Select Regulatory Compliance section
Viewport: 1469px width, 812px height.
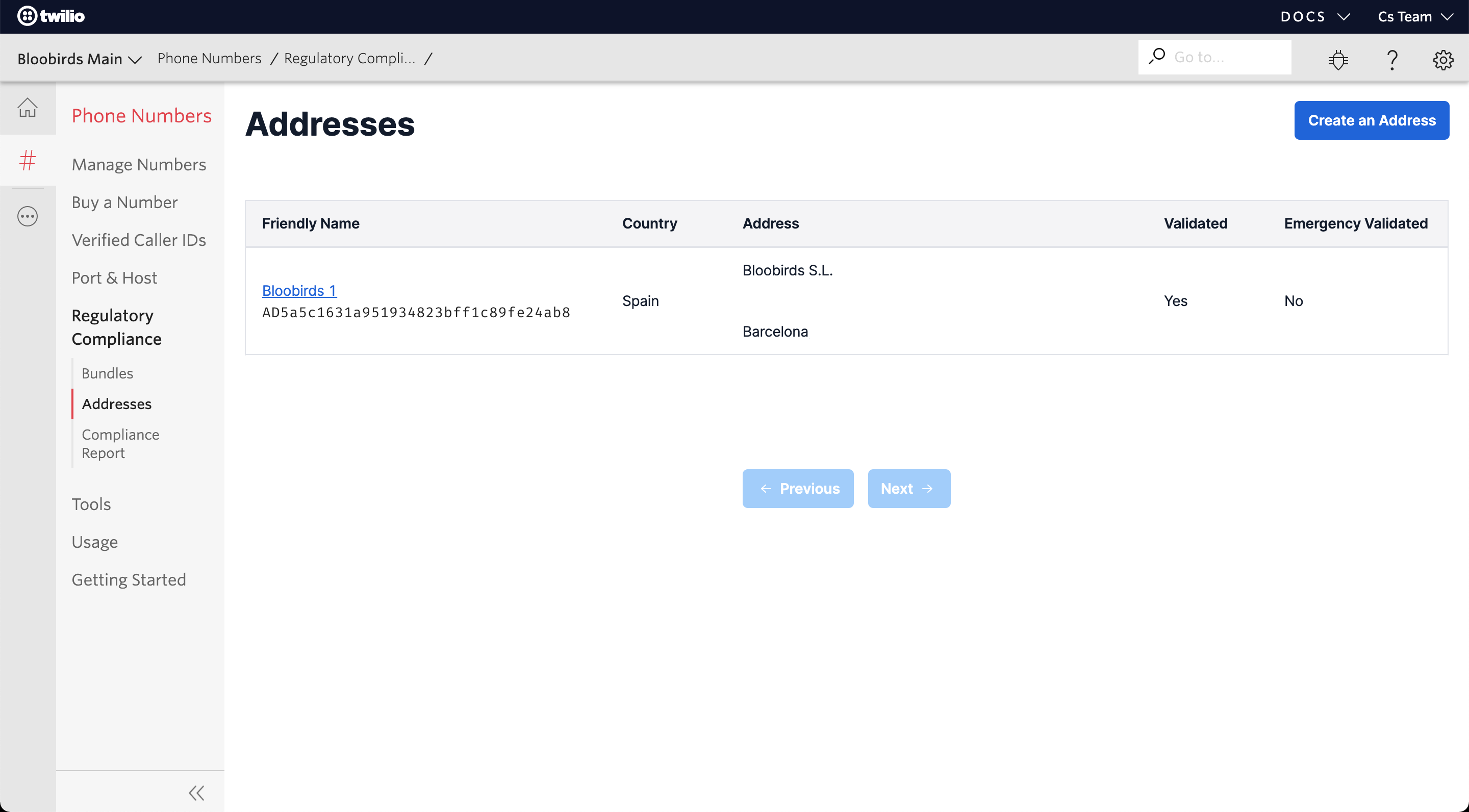(116, 327)
